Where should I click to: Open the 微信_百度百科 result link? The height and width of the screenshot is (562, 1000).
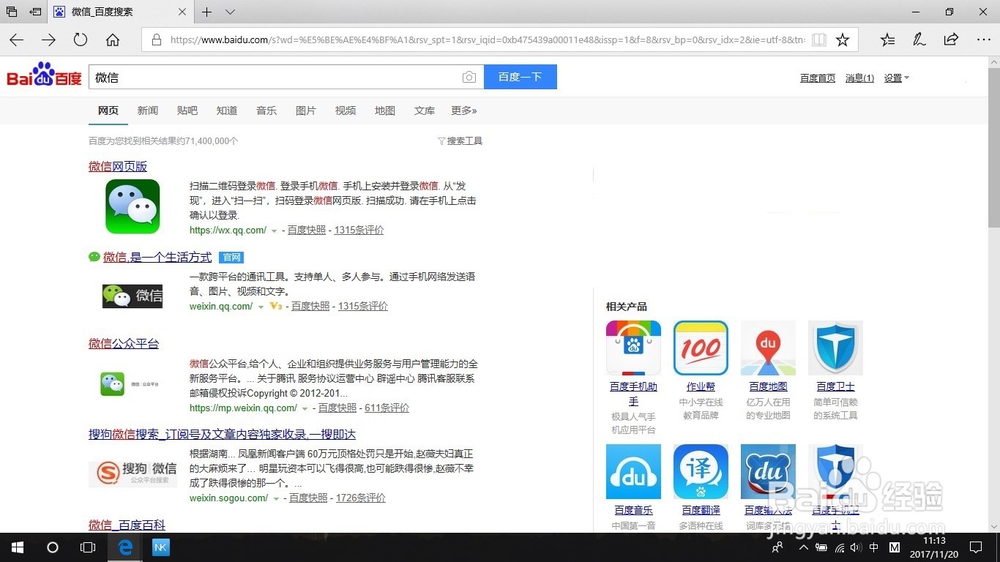pos(126,525)
